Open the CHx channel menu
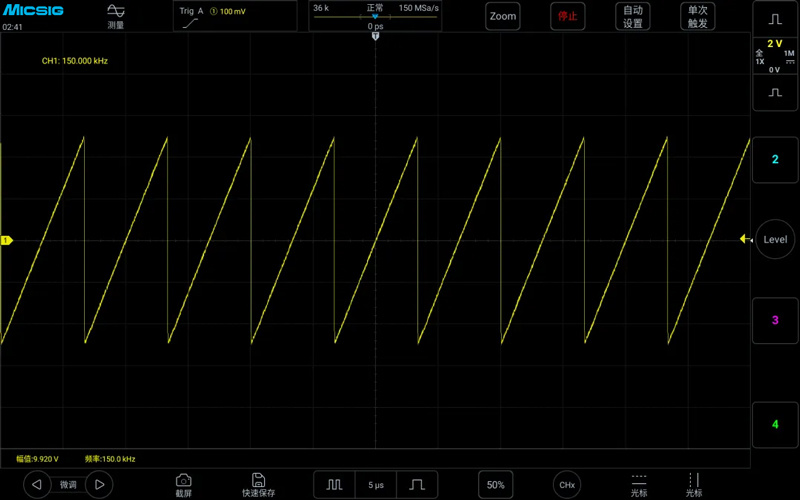 tap(567, 485)
